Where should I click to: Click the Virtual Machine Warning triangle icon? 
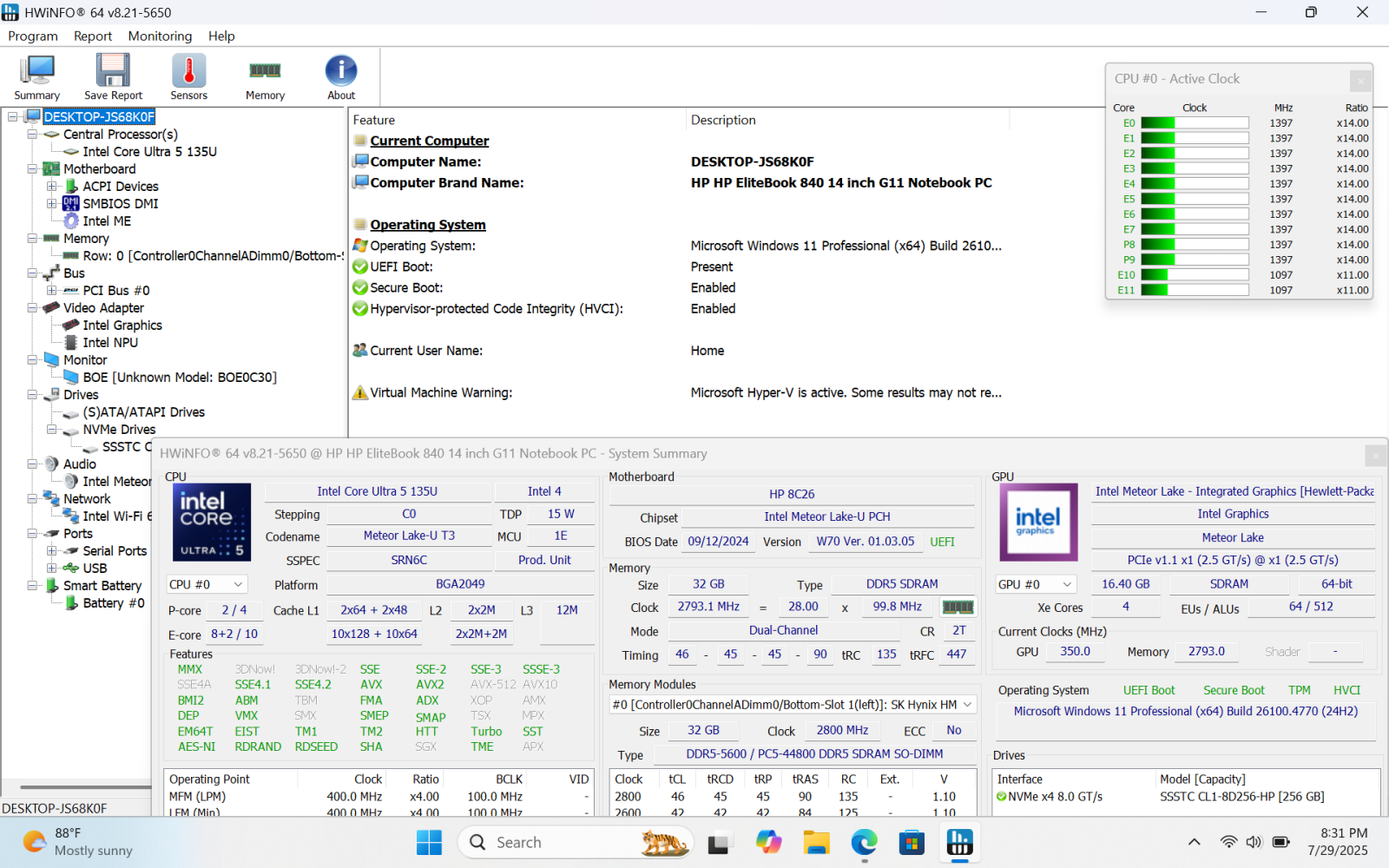360,393
